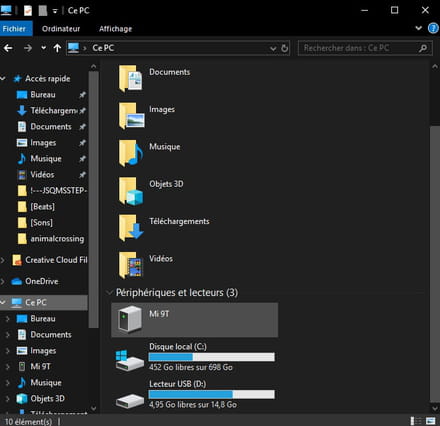The image size is (440, 426).
Task: Open the Fichier menu
Action: click(x=15, y=29)
